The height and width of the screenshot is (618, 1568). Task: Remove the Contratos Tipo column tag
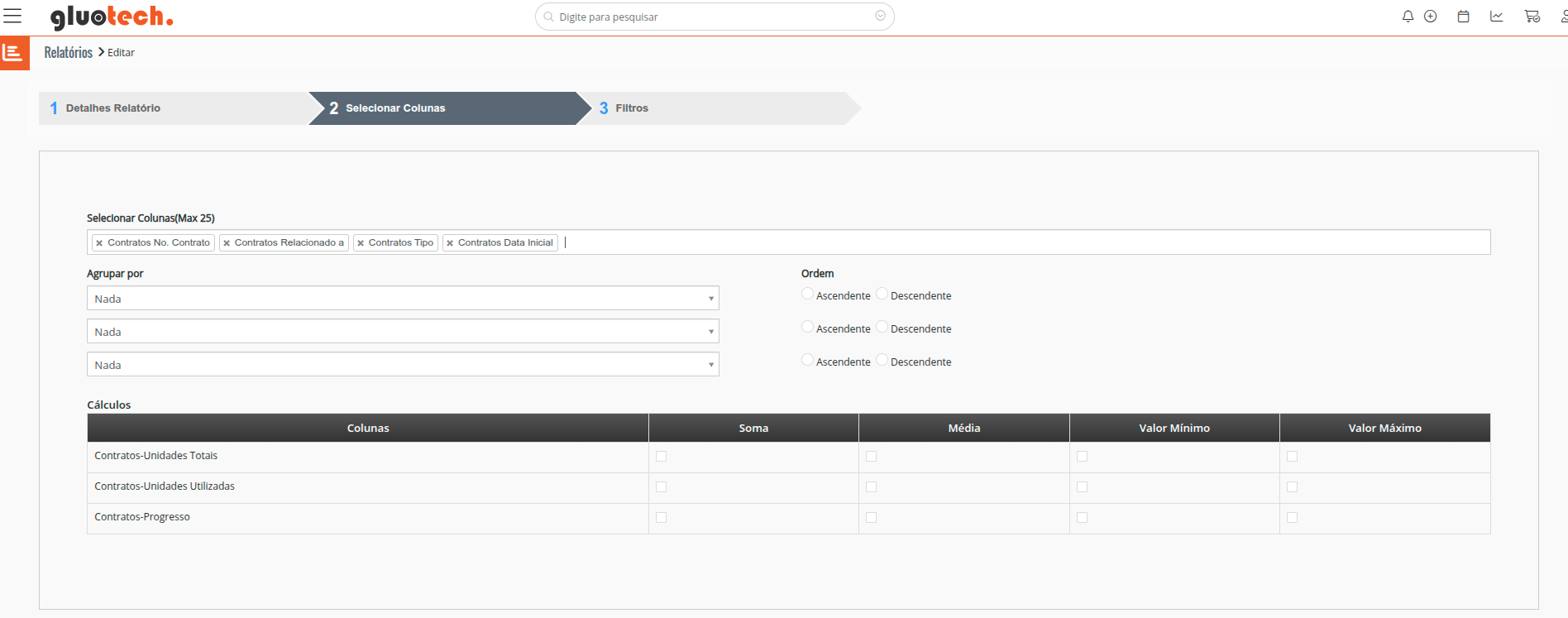361,243
